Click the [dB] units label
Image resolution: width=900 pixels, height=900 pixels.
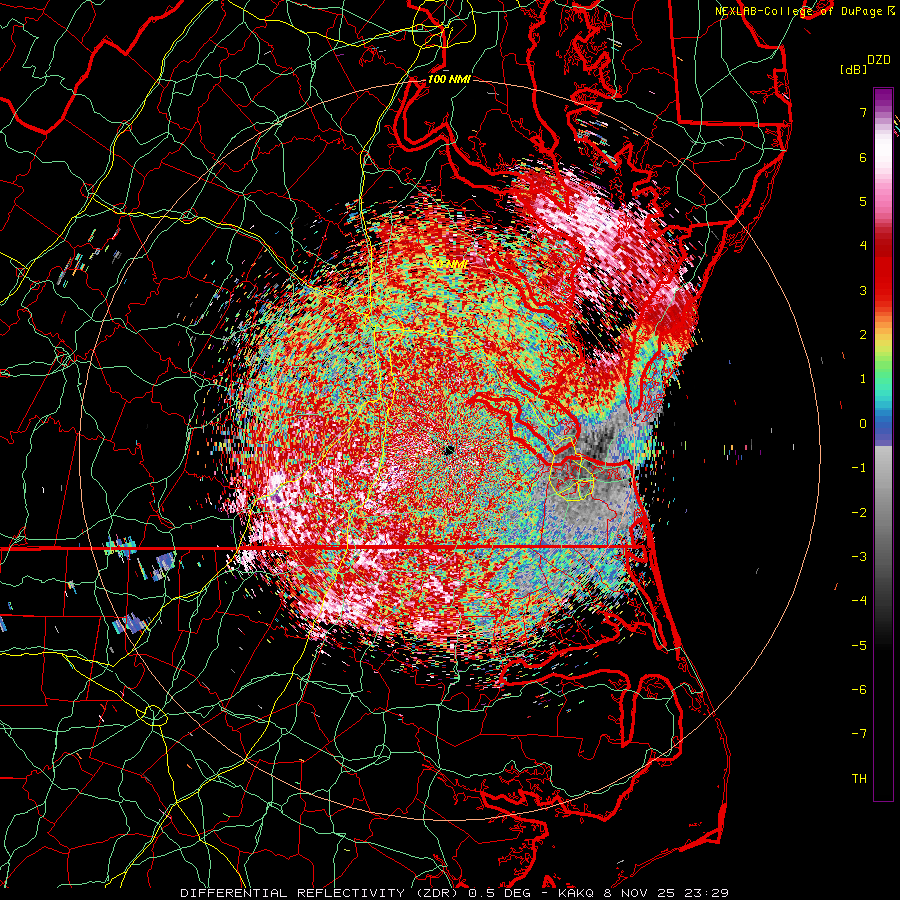[854, 70]
